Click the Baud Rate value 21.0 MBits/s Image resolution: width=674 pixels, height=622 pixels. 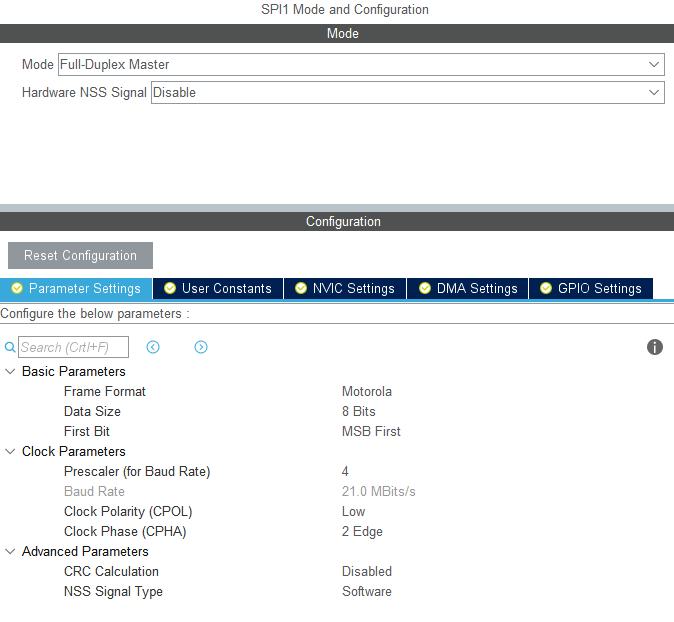coord(379,491)
